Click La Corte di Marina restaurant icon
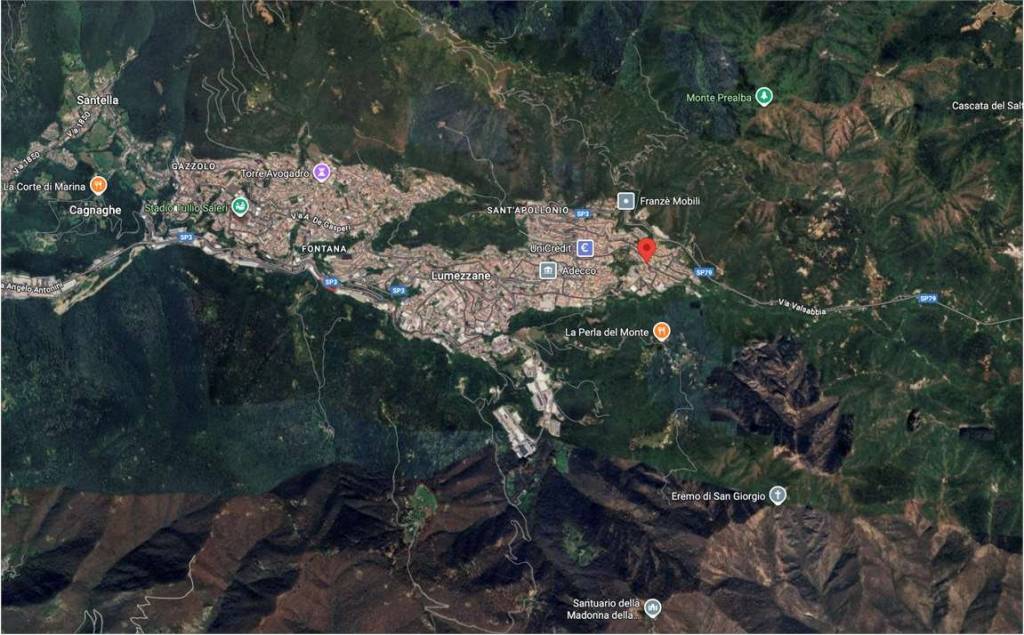Screen dimensions: 1024x635 point(98,185)
